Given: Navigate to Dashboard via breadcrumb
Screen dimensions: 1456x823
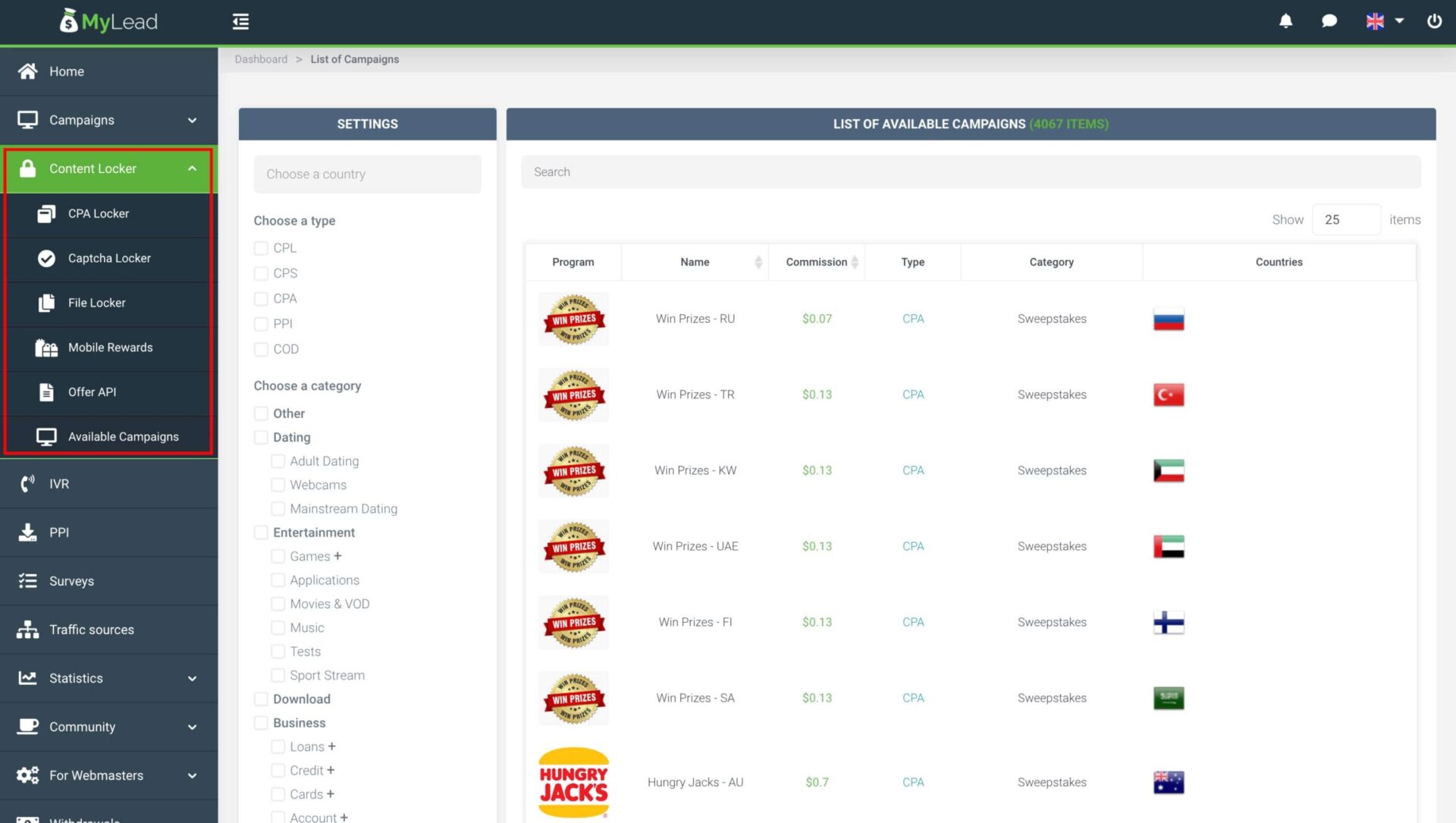Looking at the screenshot, I should click(261, 58).
